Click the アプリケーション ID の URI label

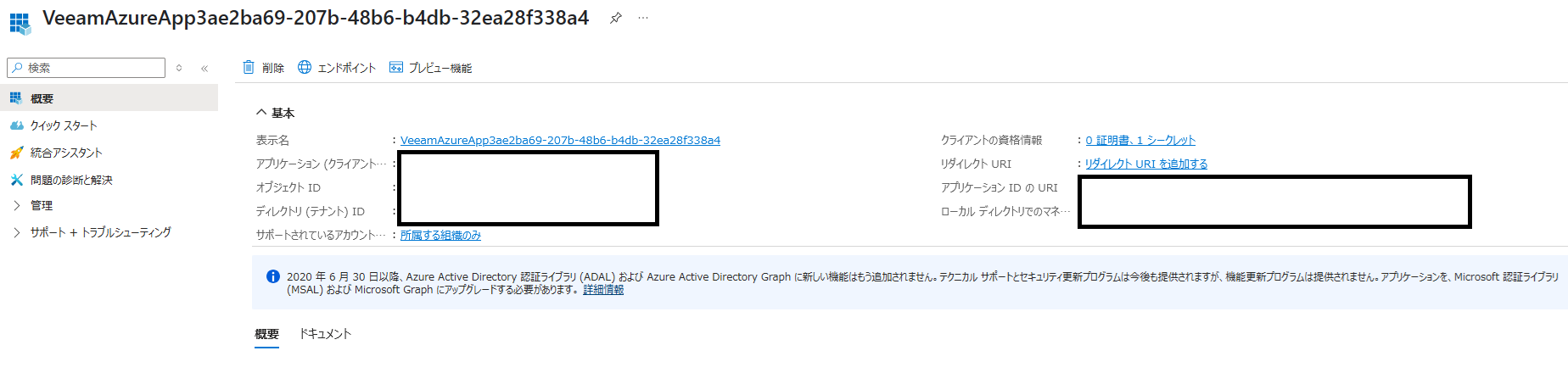tap(999, 187)
